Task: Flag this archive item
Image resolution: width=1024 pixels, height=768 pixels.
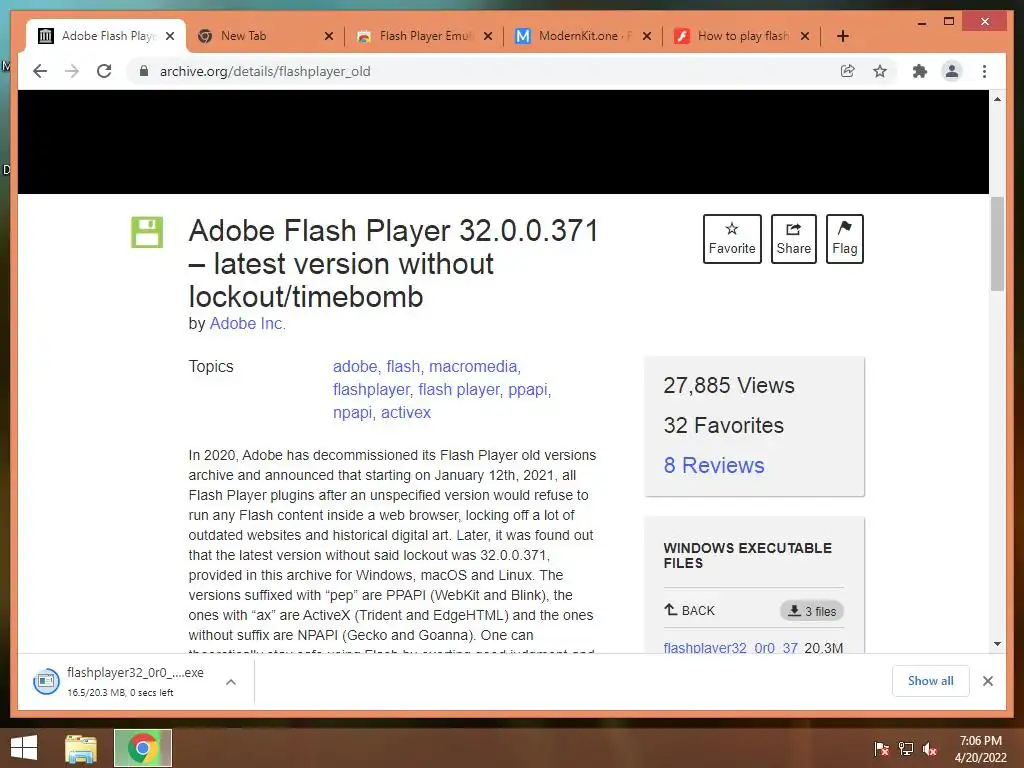Action: pyautogui.click(x=844, y=239)
